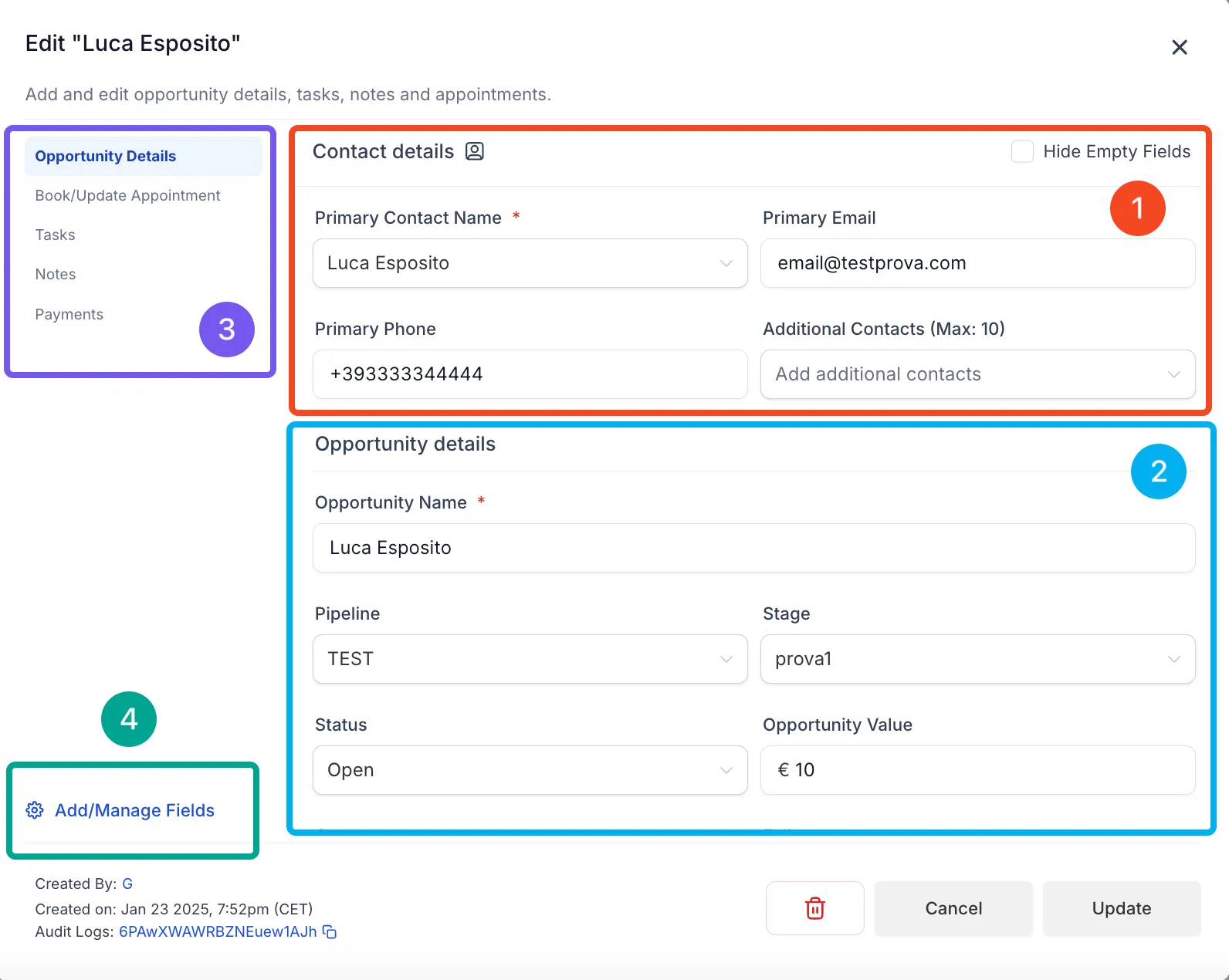
Task: Click into the Opportunity Value field
Action: pyautogui.click(x=978, y=770)
